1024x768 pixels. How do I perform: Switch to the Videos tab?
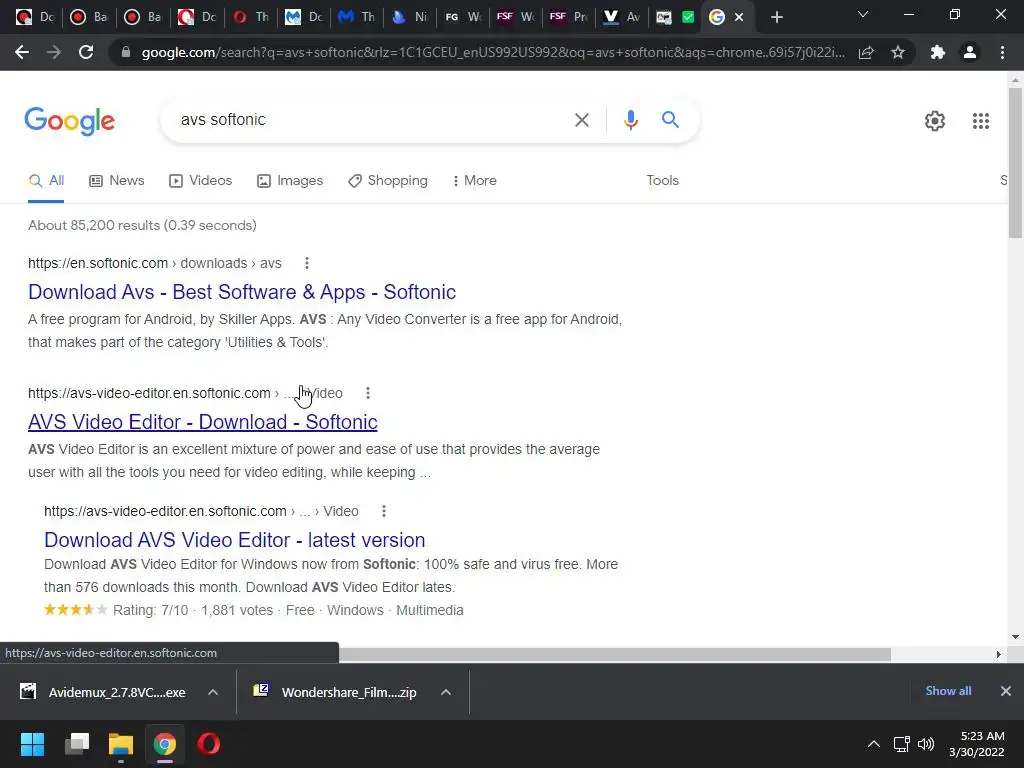point(200,181)
